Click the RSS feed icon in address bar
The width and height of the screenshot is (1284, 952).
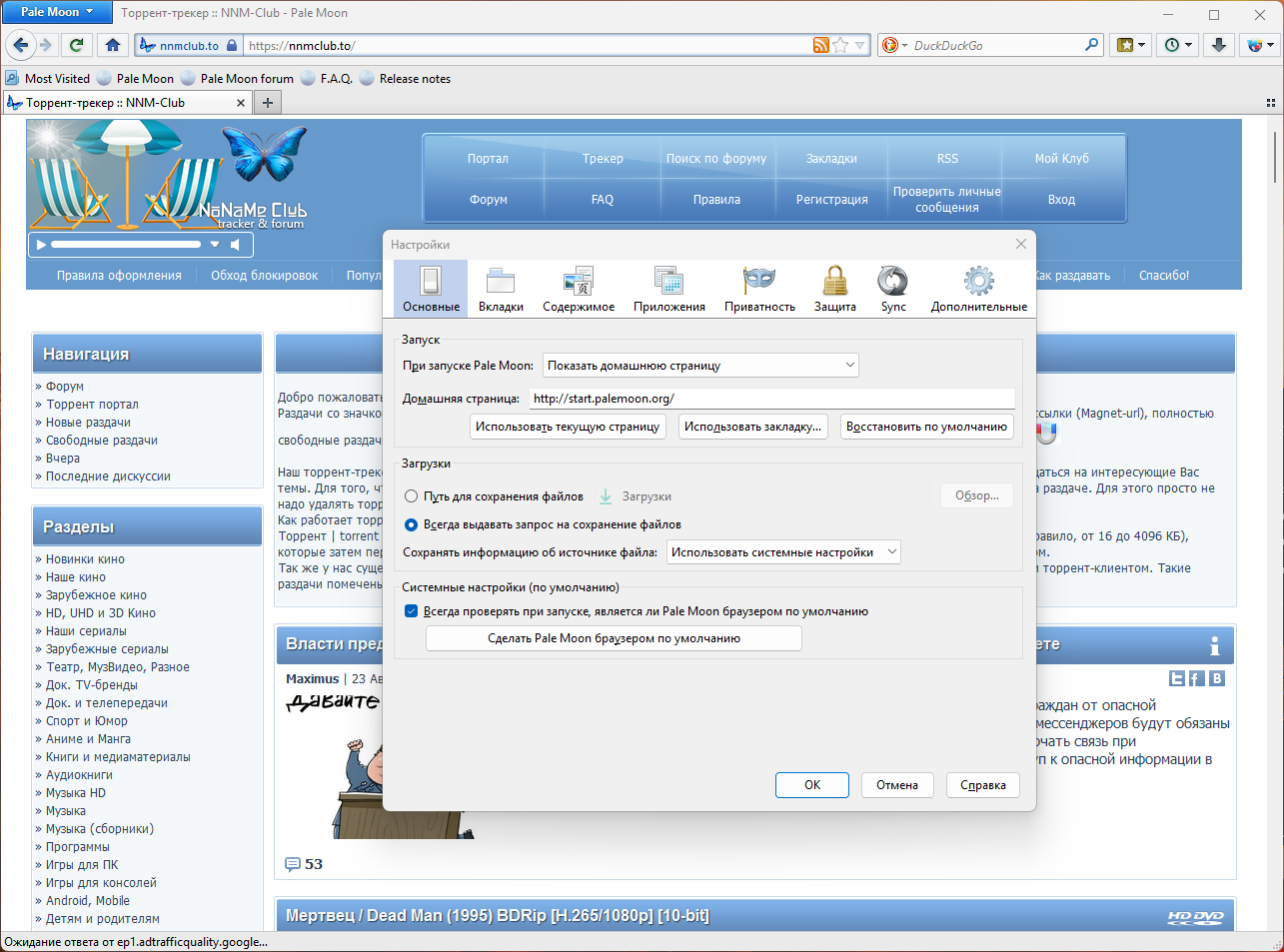(820, 45)
